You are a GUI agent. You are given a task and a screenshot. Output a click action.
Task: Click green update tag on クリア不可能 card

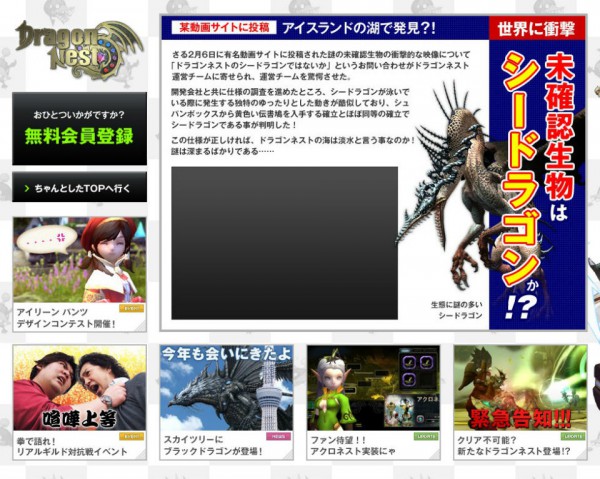click(x=572, y=436)
